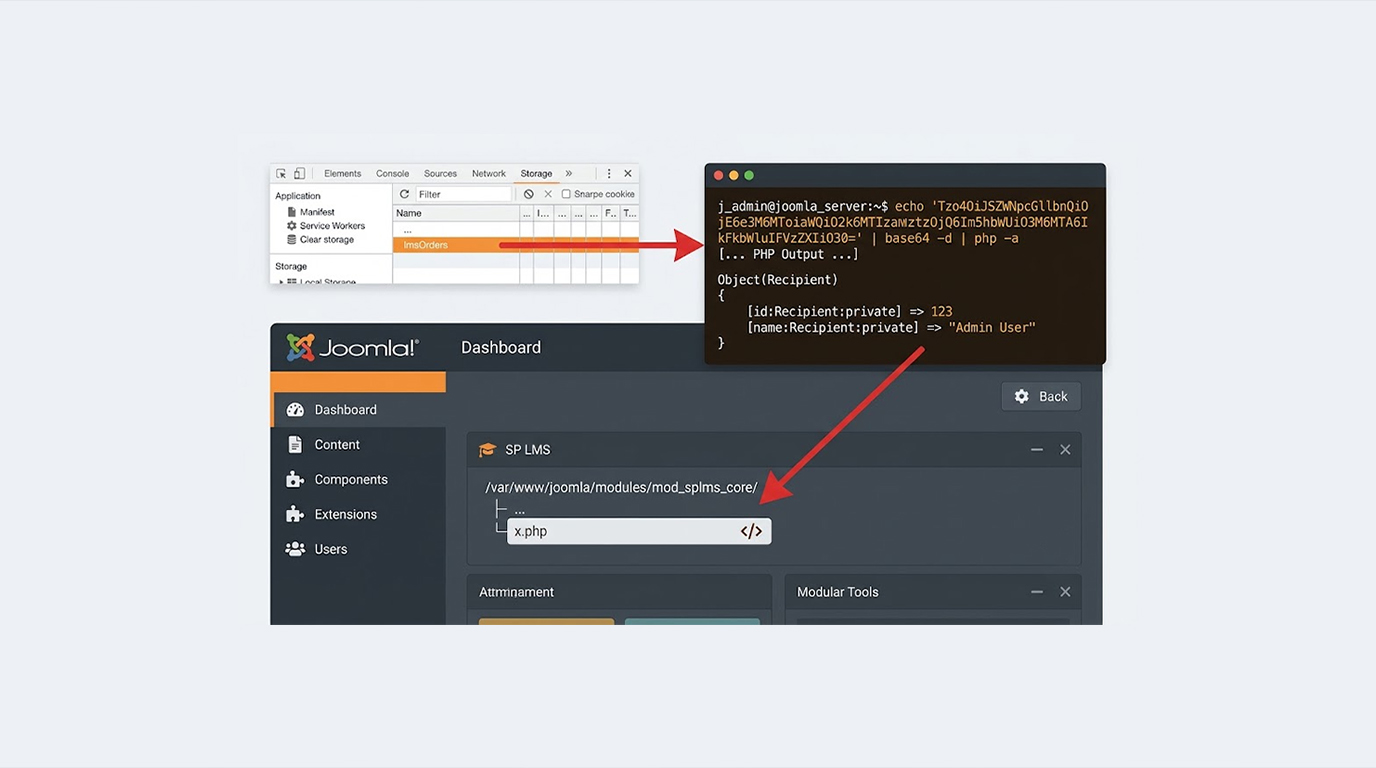The width and height of the screenshot is (1376, 768).
Task: Click the Attmnament panel title
Action: 516,592
